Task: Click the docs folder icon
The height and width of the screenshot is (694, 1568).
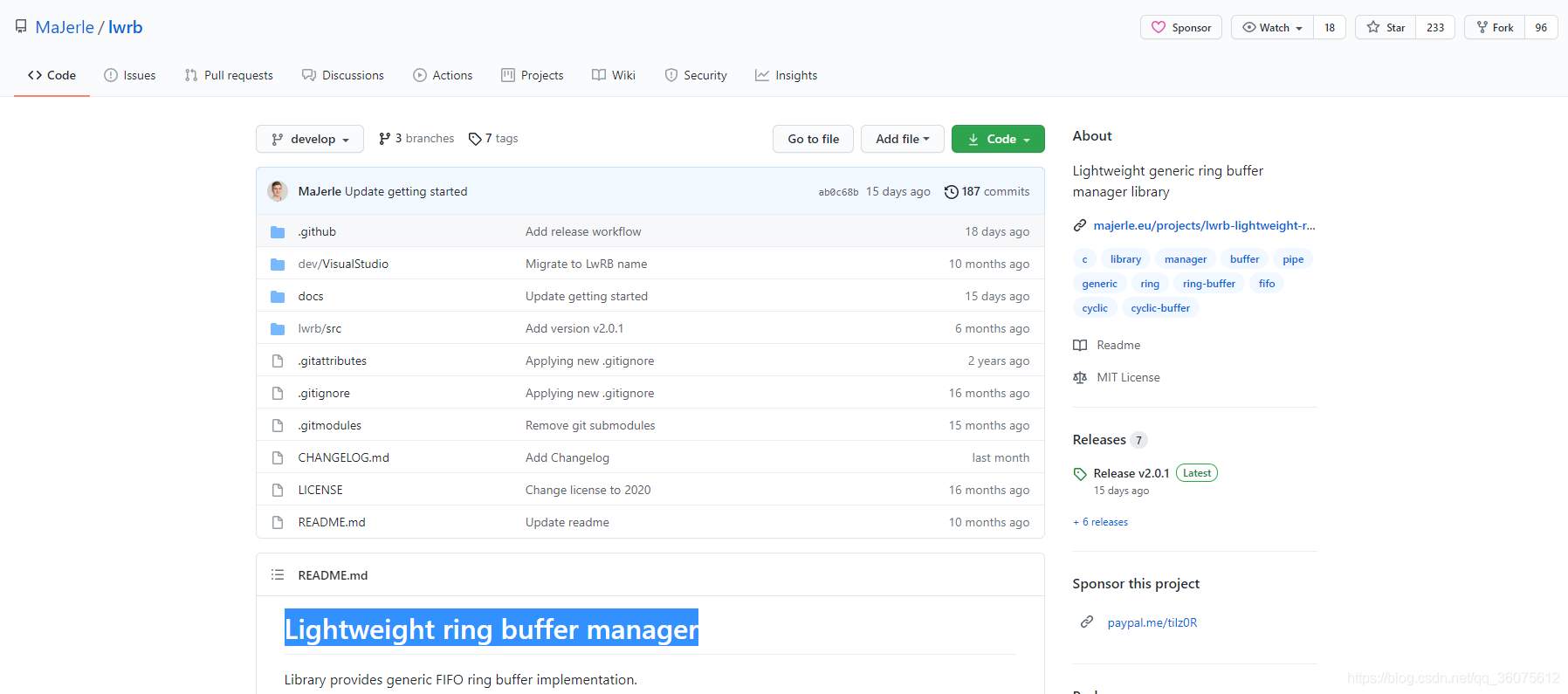Action: pos(278,296)
